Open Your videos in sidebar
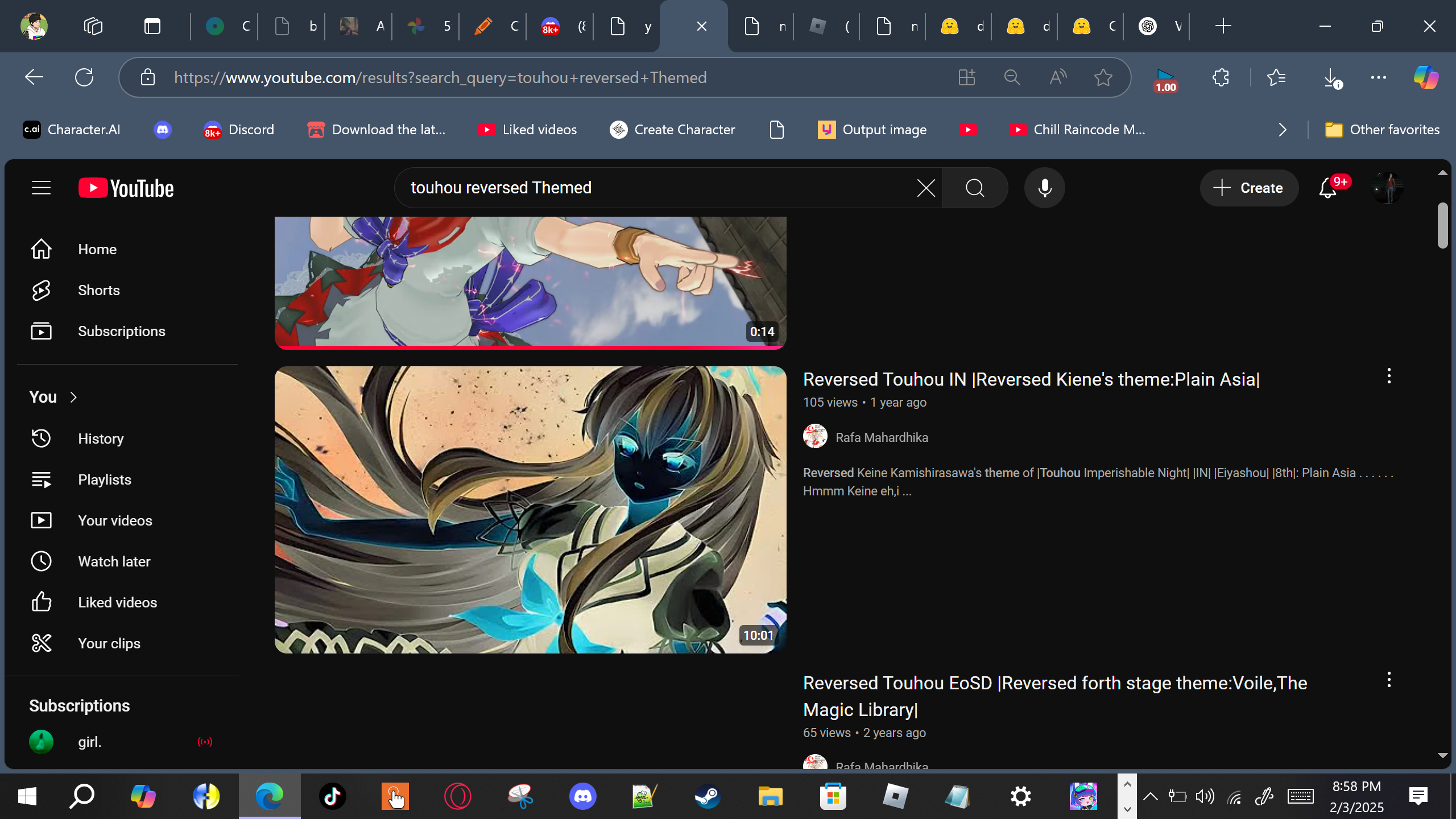This screenshot has height=819, width=1456. point(127,520)
